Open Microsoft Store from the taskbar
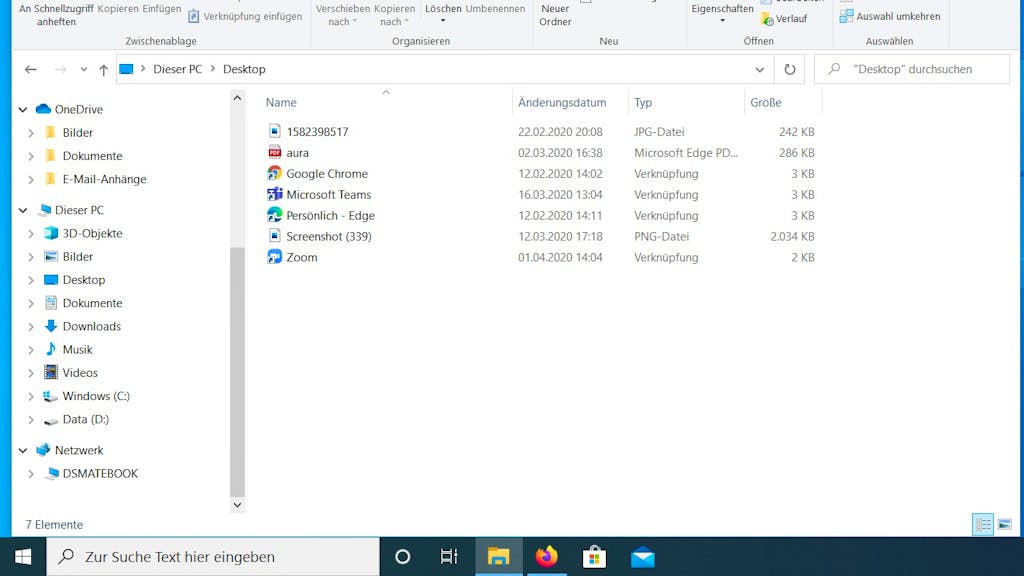The width and height of the screenshot is (1024, 576). pos(594,556)
